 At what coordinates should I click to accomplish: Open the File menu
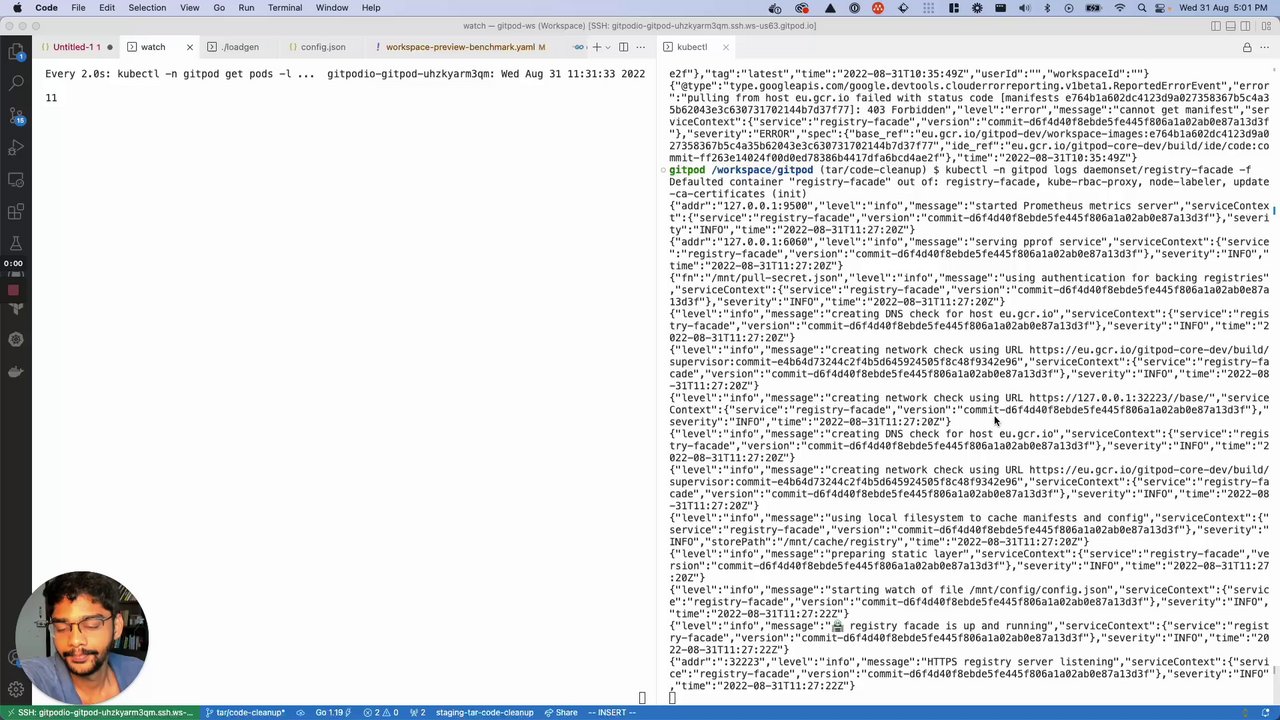(78, 8)
